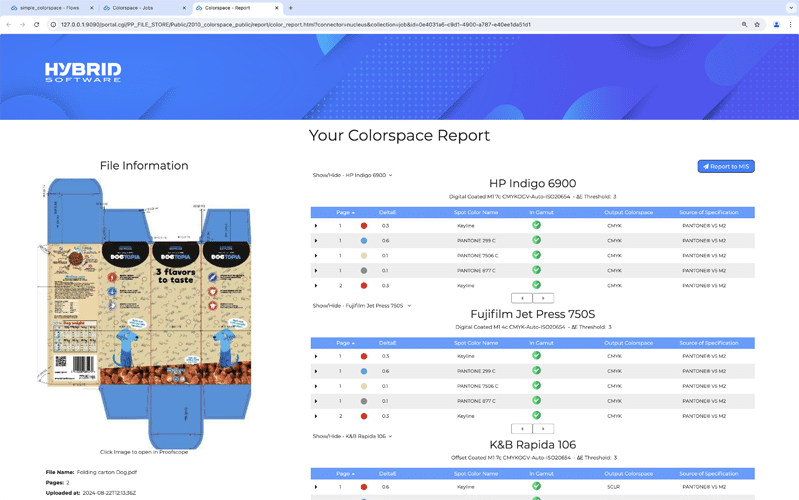
Task: Open a new browser tab with the plus icon
Action: [290, 8]
